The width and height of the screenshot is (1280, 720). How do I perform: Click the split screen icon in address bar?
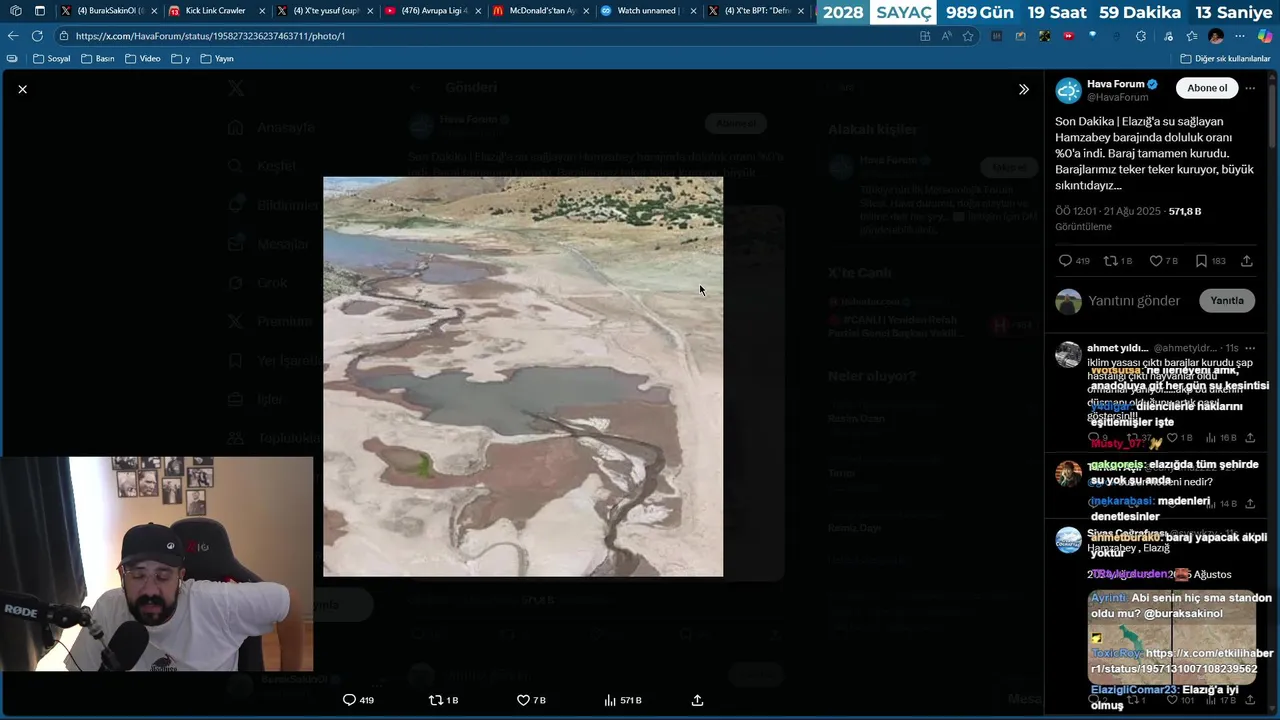tap(924, 36)
